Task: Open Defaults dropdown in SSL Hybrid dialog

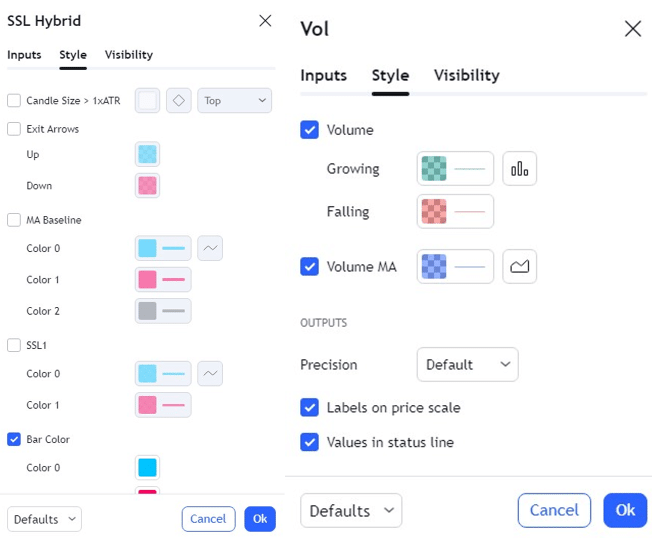Action: [44, 519]
